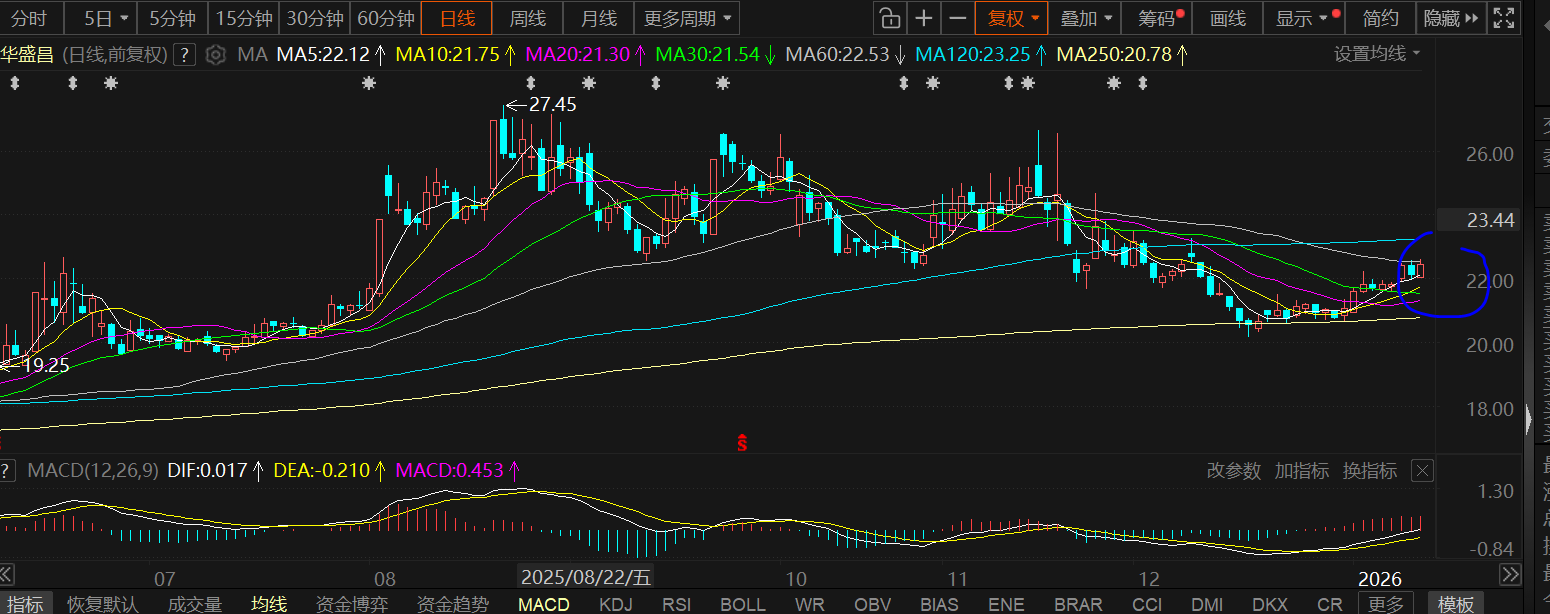This screenshot has width=1550, height=614.
Task: Select the ENE indicator
Action: (x=1006, y=604)
